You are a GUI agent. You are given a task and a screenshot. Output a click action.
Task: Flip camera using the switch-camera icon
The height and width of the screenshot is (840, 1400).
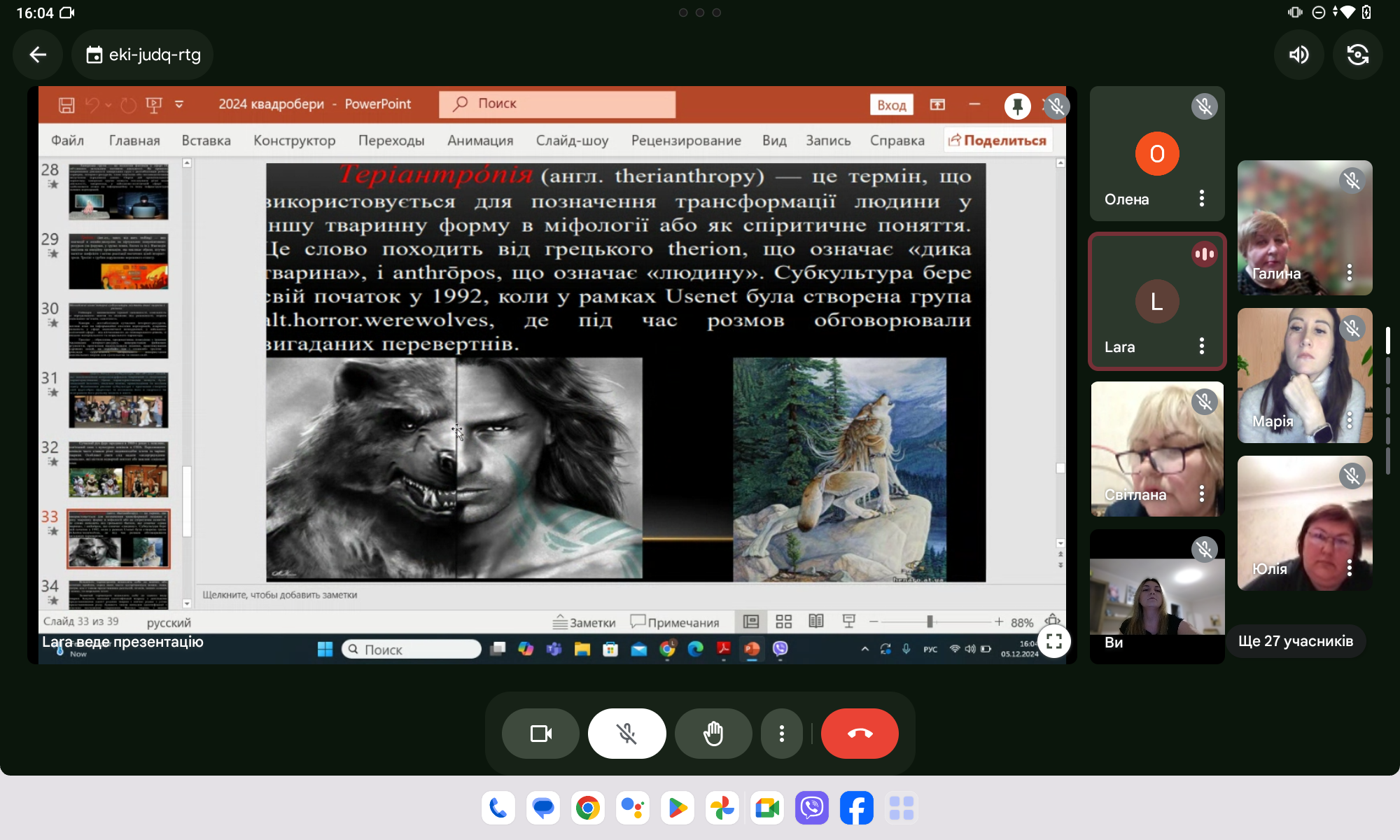[x=1357, y=55]
